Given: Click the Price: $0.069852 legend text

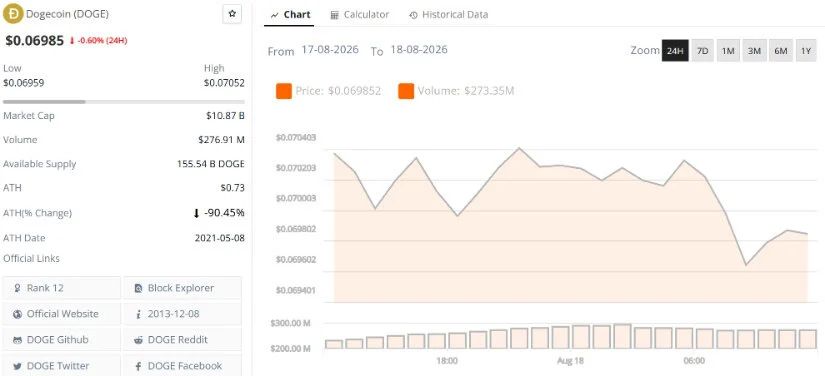Looking at the screenshot, I should tap(338, 91).
